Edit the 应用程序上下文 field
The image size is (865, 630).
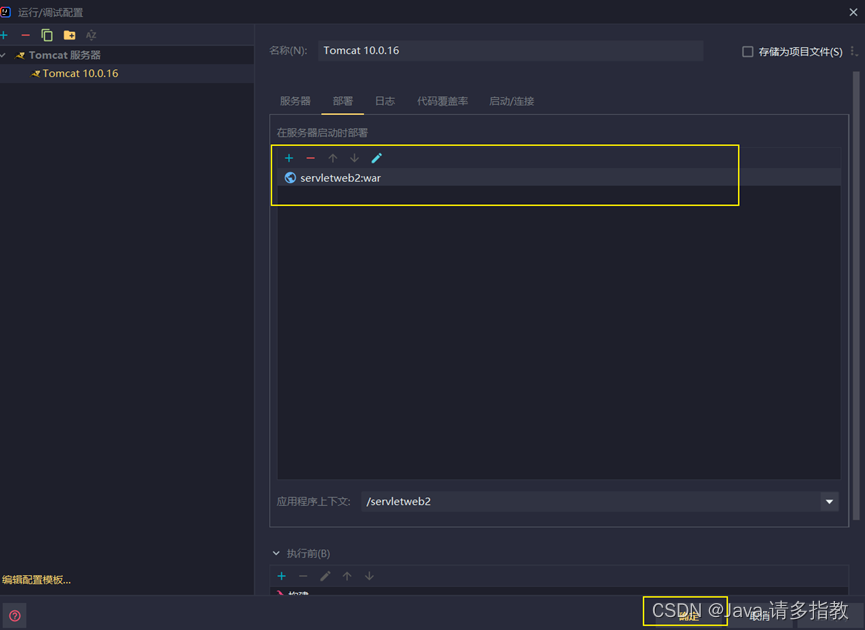pos(590,501)
